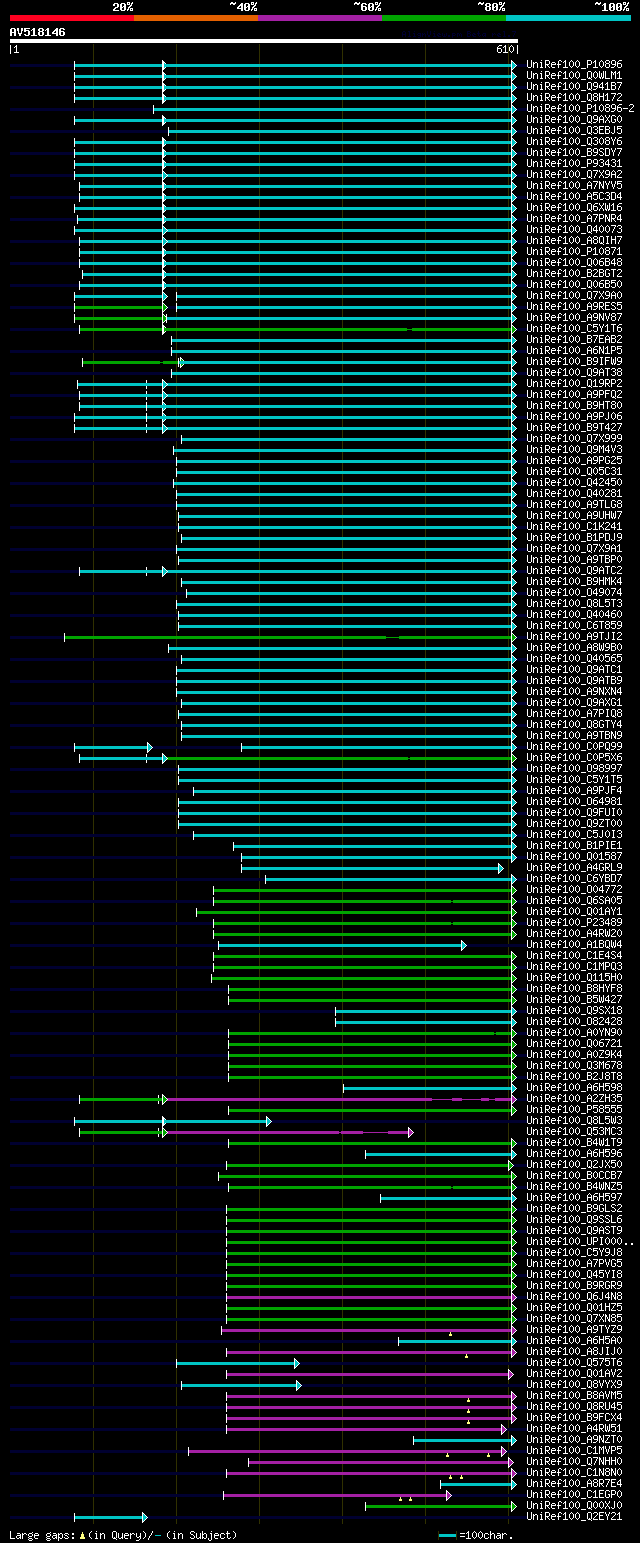Select label UniRef100_Q9SX18
The image size is (640, 1543).
click(x=574, y=1011)
